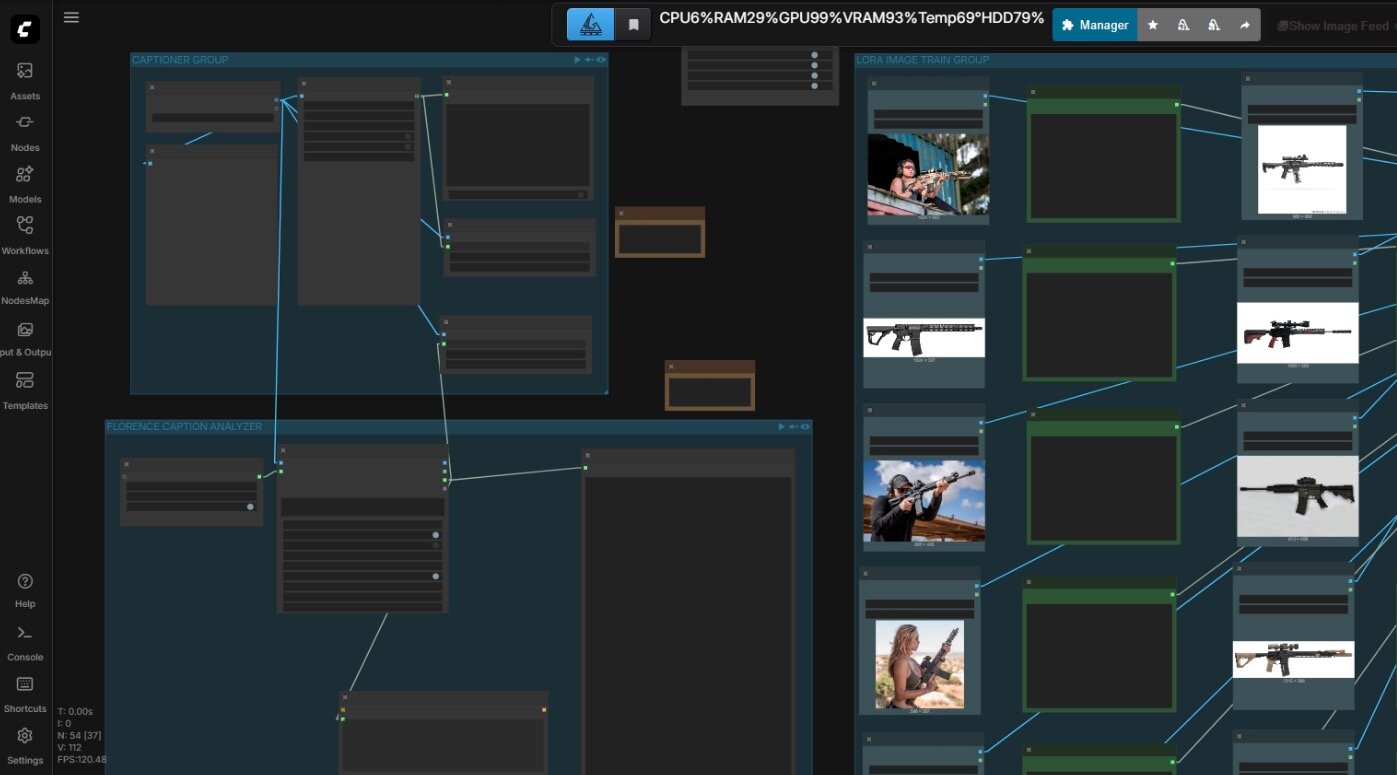The width and height of the screenshot is (1397, 775).
Task: Bypass Florence Caption Analyzer via arrows icon
Action: pyautogui.click(x=793, y=427)
